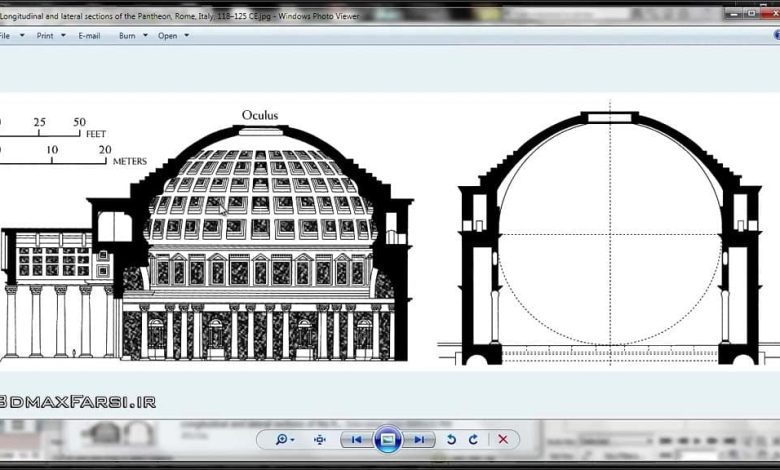Screen dimensions: 780x470
Task: Click the Burn button label
Action: tap(127, 35)
